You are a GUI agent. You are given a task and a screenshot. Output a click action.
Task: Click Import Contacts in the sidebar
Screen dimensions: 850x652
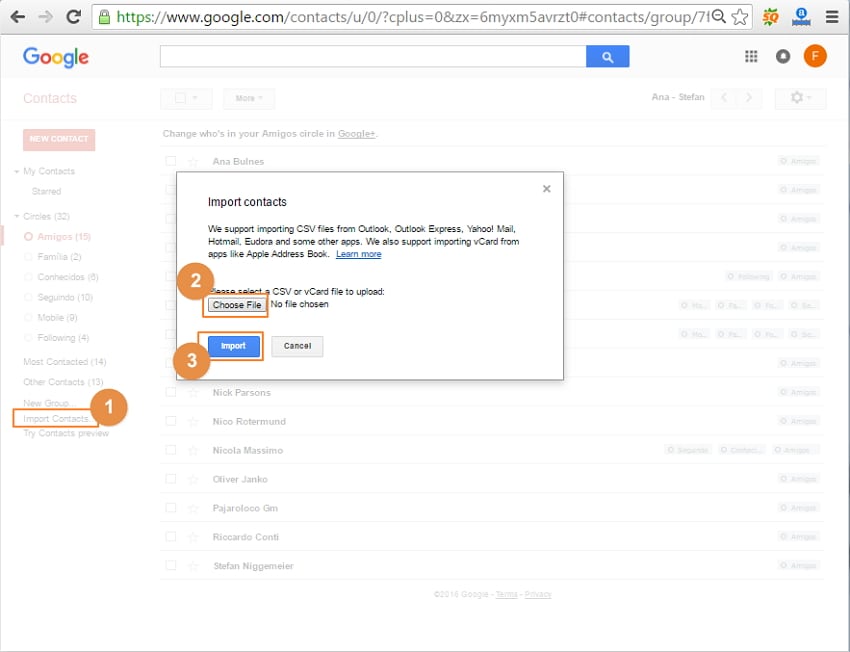click(x=56, y=418)
